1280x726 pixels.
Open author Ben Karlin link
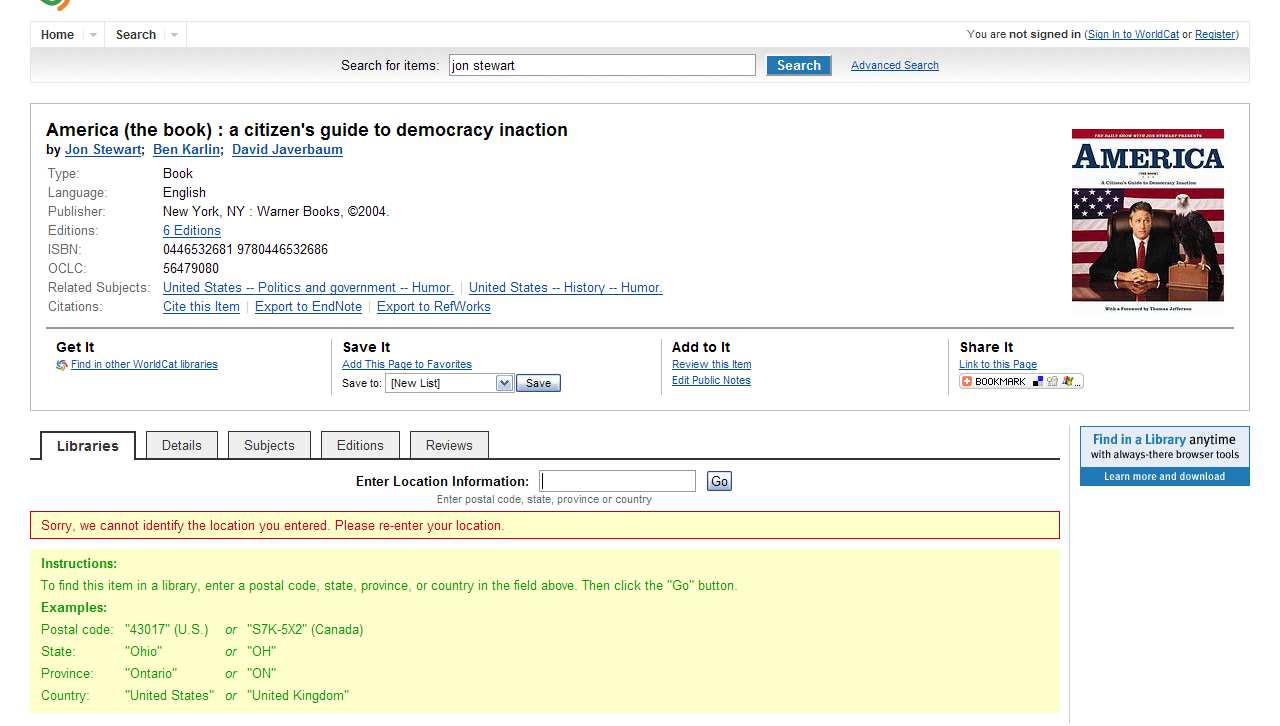point(187,150)
